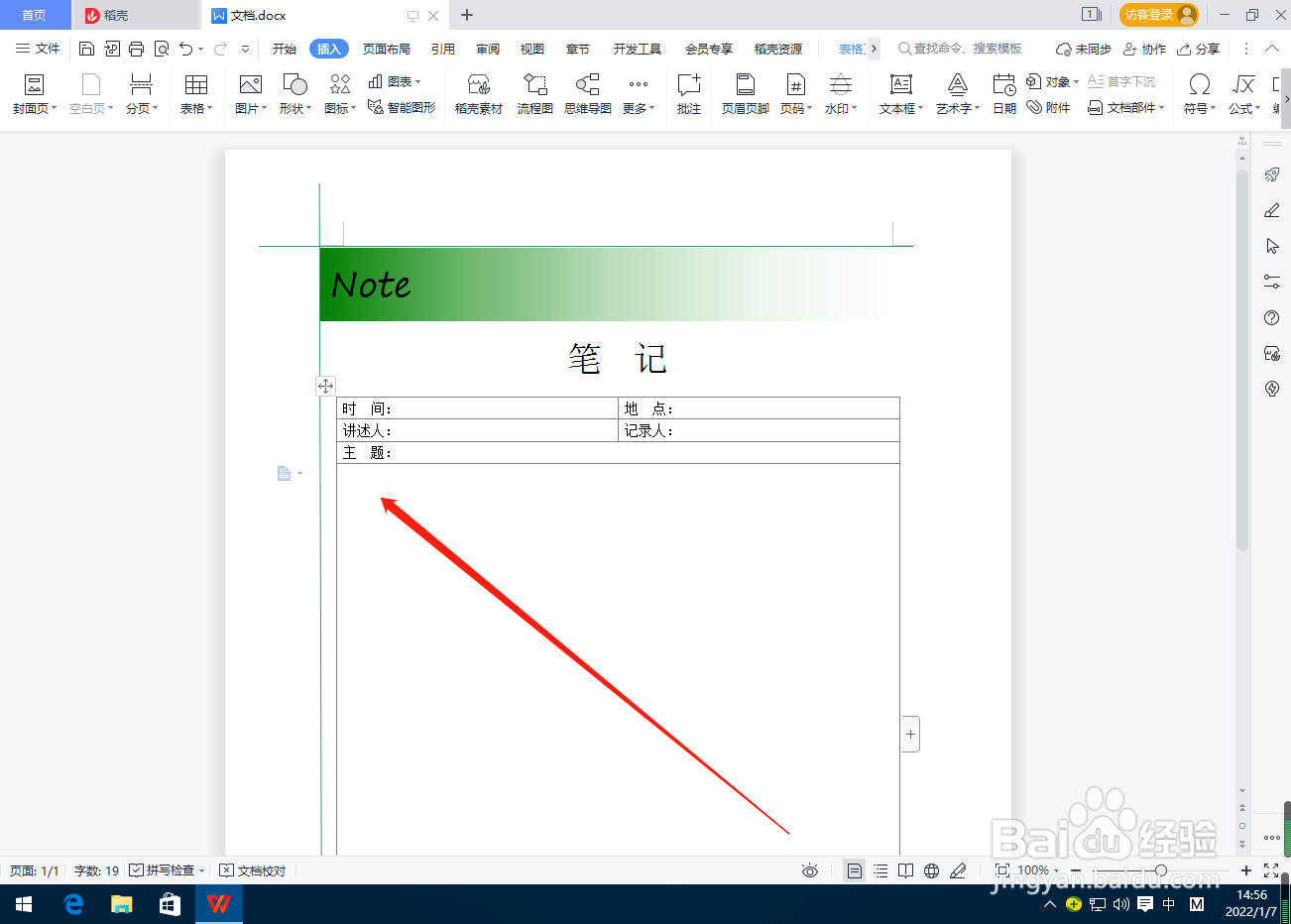Image resolution: width=1291 pixels, height=924 pixels.
Task: Switch to web layout view
Action: coord(931,870)
